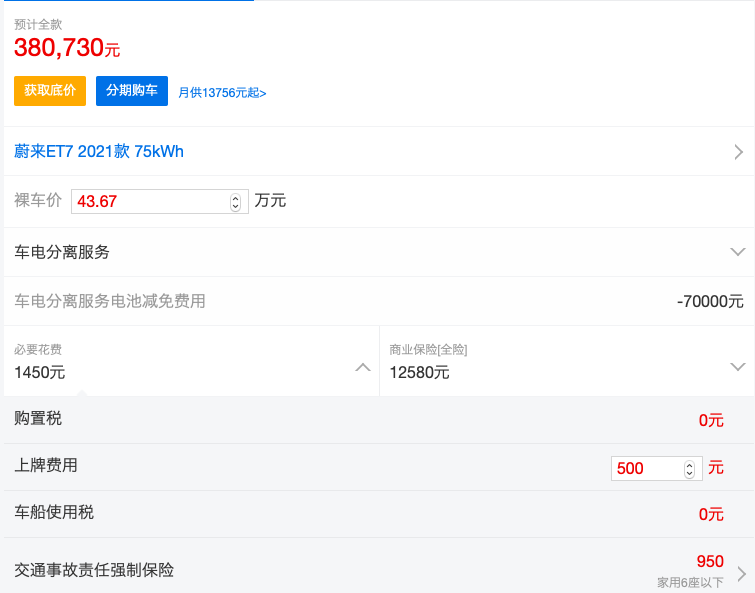Open 交通事故责任强制保险 options via right chevron
This screenshot has height=593, width=755.
coord(742,573)
